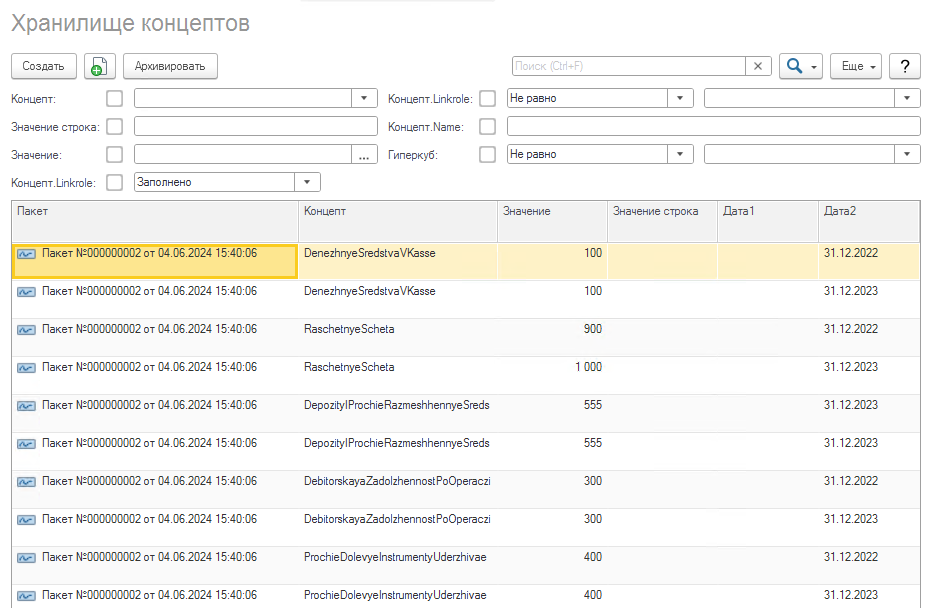Click package icon in DenezhnyeSredstvaVKasse 31.12.2023 row
Image resolution: width=929 pixels, height=608 pixels.
(26, 292)
